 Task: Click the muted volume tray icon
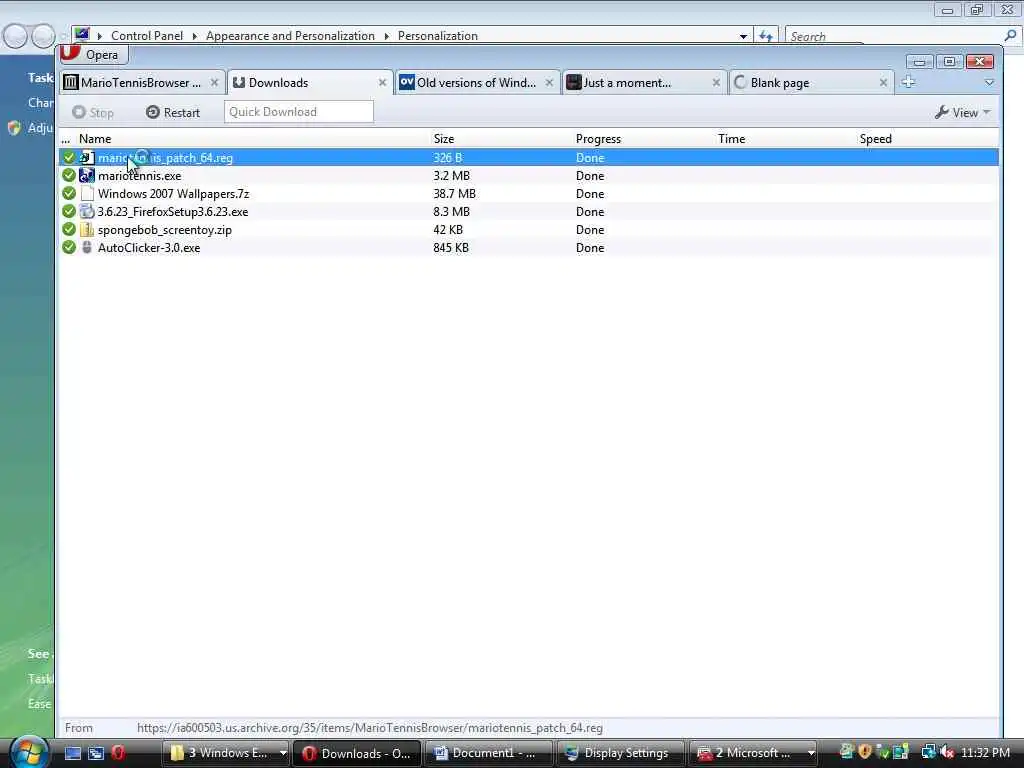(947, 753)
